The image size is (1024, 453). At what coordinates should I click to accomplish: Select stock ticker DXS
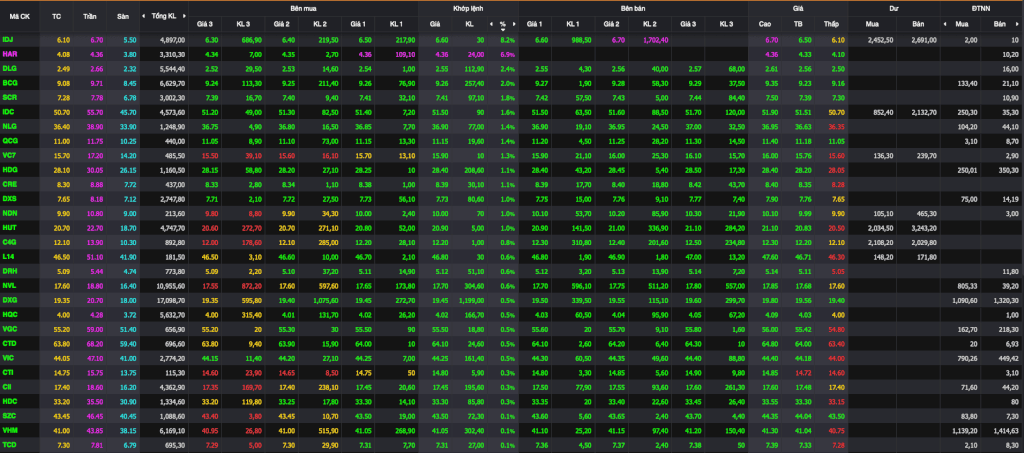(x=10, y=198)
